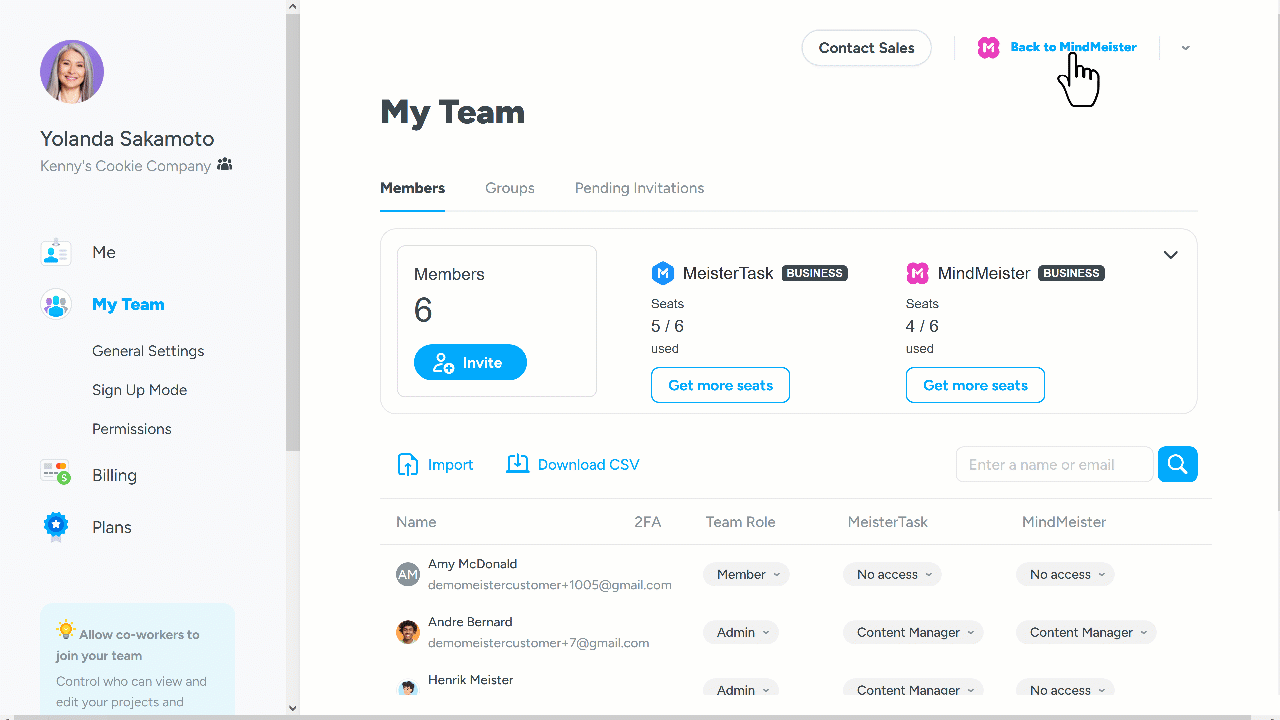
Task: Click the Import upload icon
Action: click(408, 464)
